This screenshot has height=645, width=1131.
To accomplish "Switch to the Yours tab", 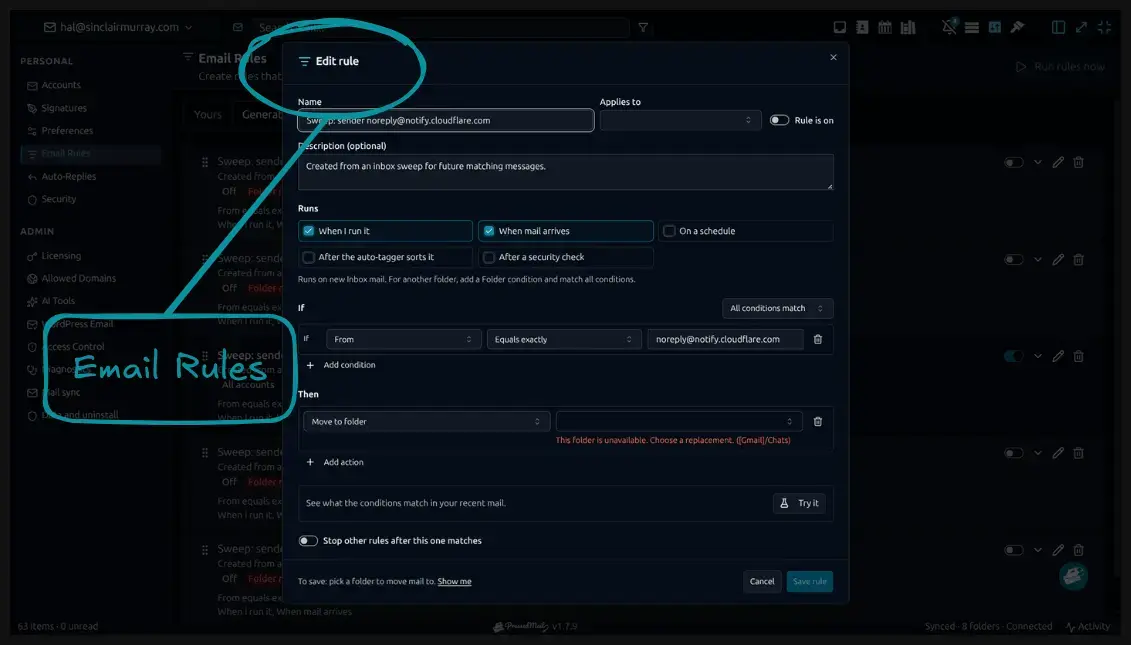I will pyautogui.click(x=208, y=115).
